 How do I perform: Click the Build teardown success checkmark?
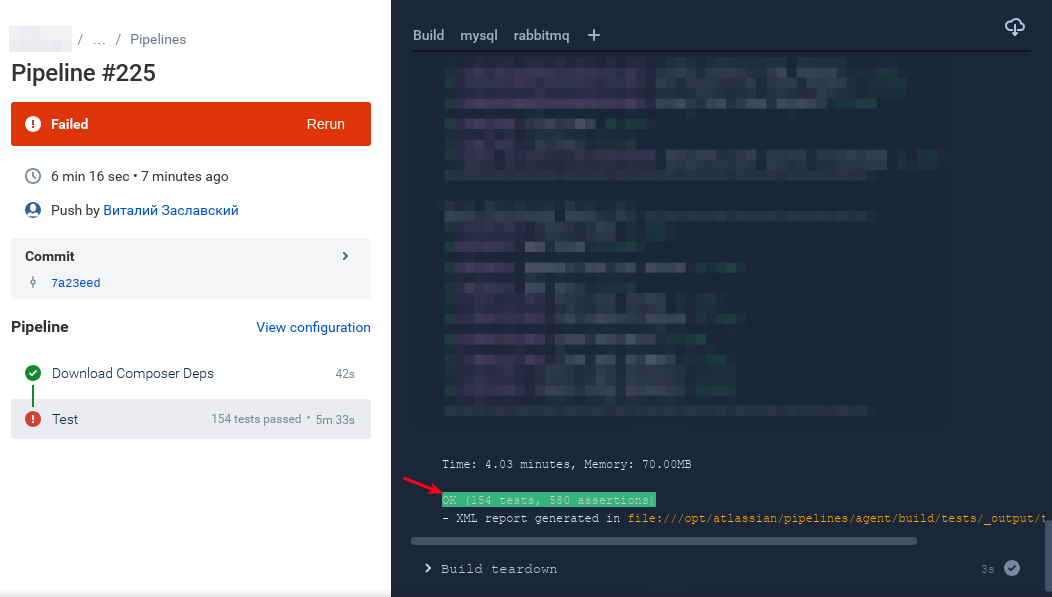point(1012,568)
